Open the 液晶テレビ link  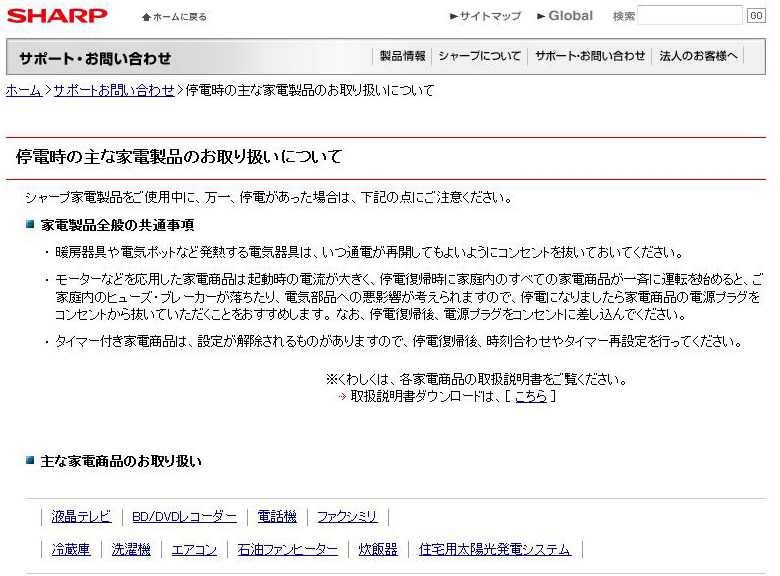(x=81, y=517)
